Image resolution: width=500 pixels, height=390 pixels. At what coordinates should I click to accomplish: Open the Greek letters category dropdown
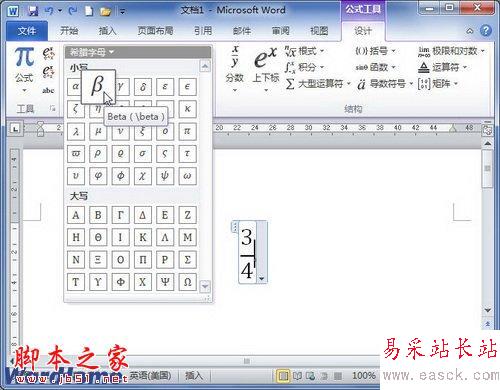pos(92,52)
